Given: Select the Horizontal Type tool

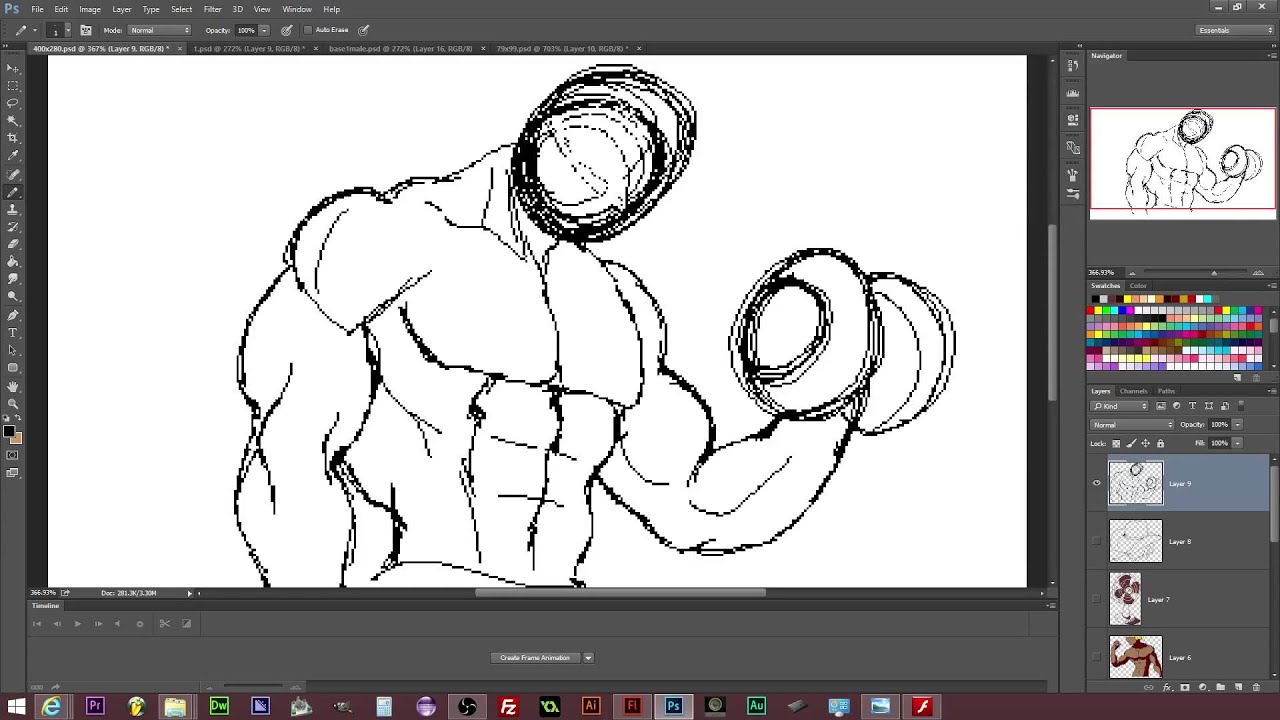Looking at the screenshot, I should [x=13, y=332].
